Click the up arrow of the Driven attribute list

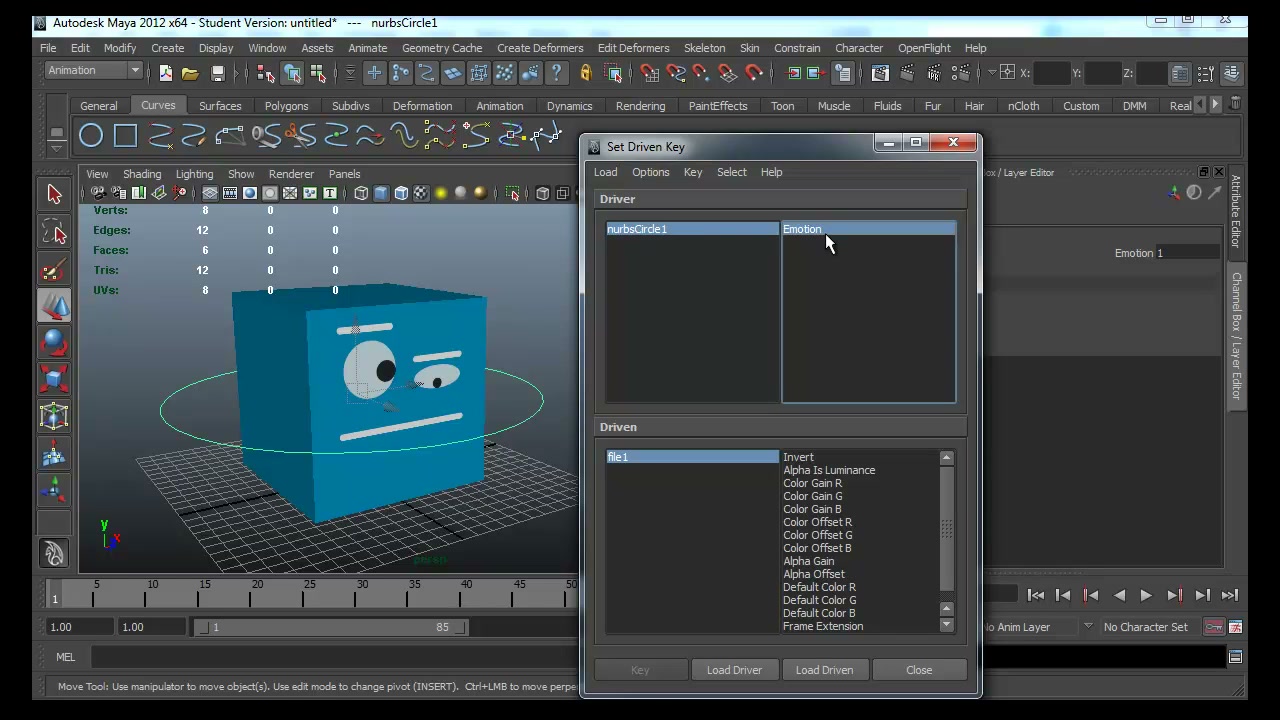pos(946,458)
